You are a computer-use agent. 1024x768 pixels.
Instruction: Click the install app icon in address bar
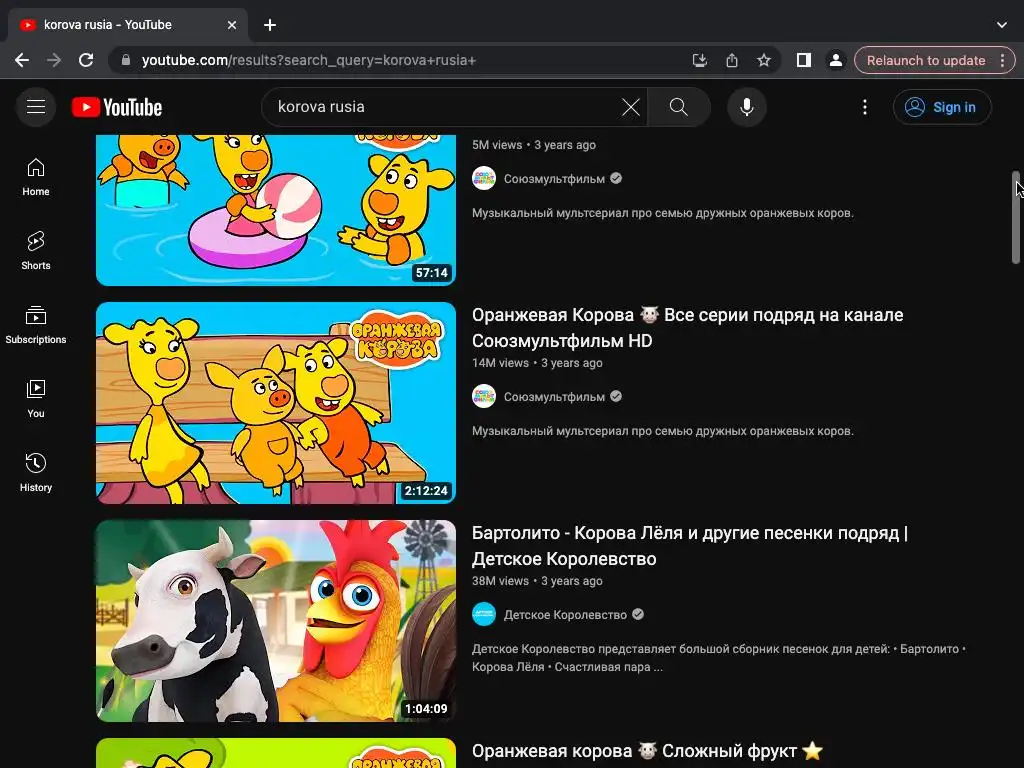click(699, 60)
